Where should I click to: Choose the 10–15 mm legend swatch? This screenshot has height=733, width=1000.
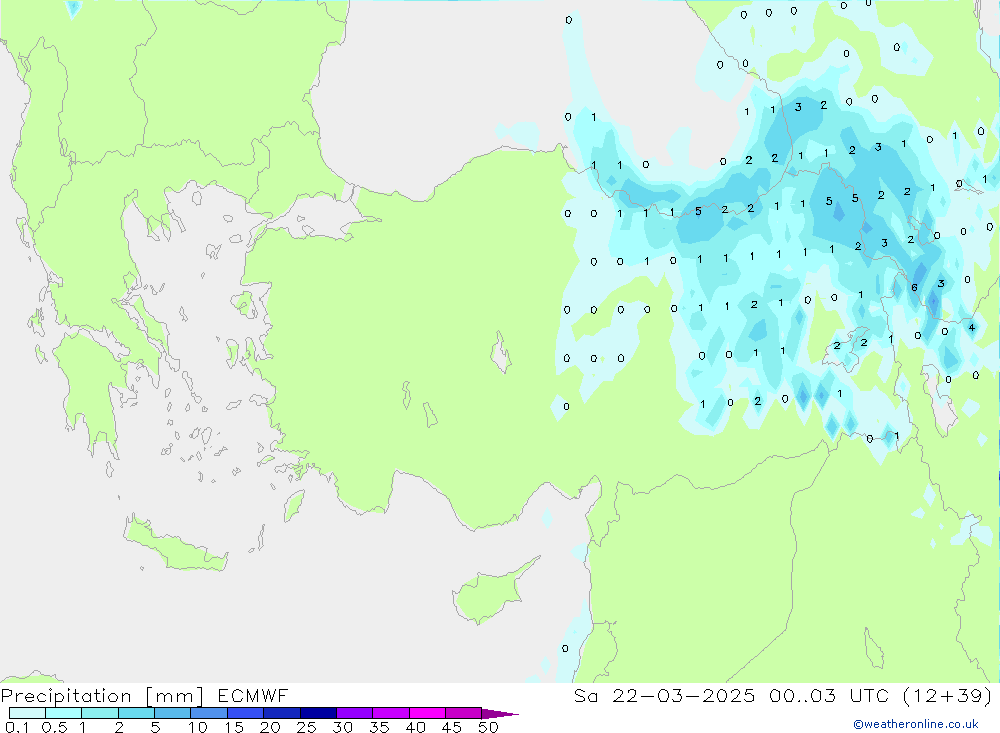coord(209,713)
